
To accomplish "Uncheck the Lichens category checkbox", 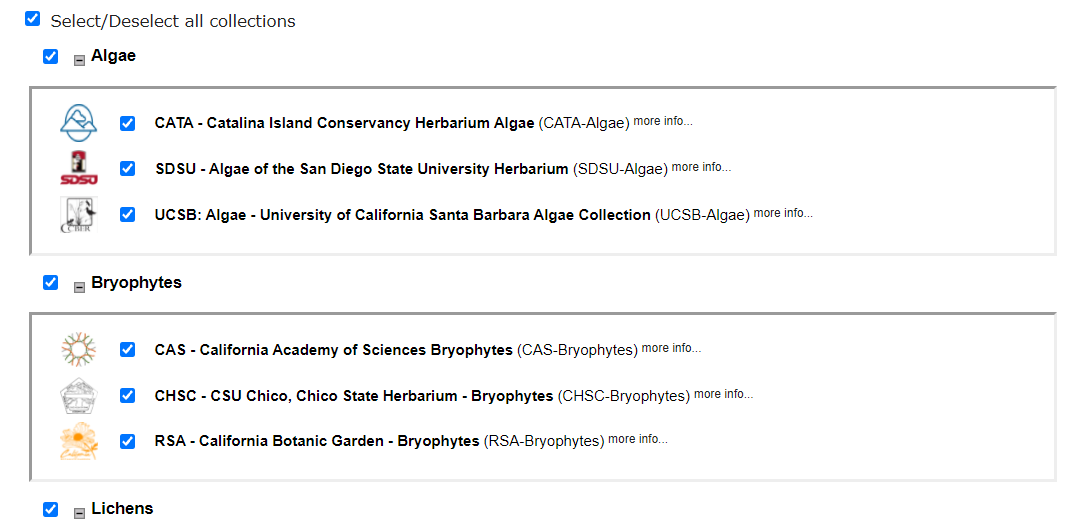I will click(51, 509).
